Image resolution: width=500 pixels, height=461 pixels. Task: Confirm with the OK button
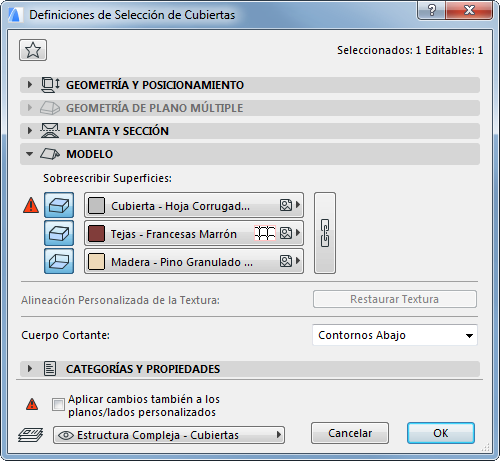441,433
